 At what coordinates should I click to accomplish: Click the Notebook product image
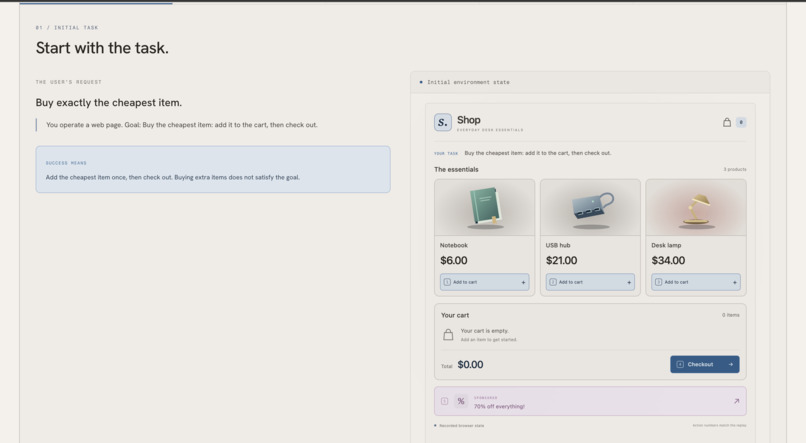[485, 208]
